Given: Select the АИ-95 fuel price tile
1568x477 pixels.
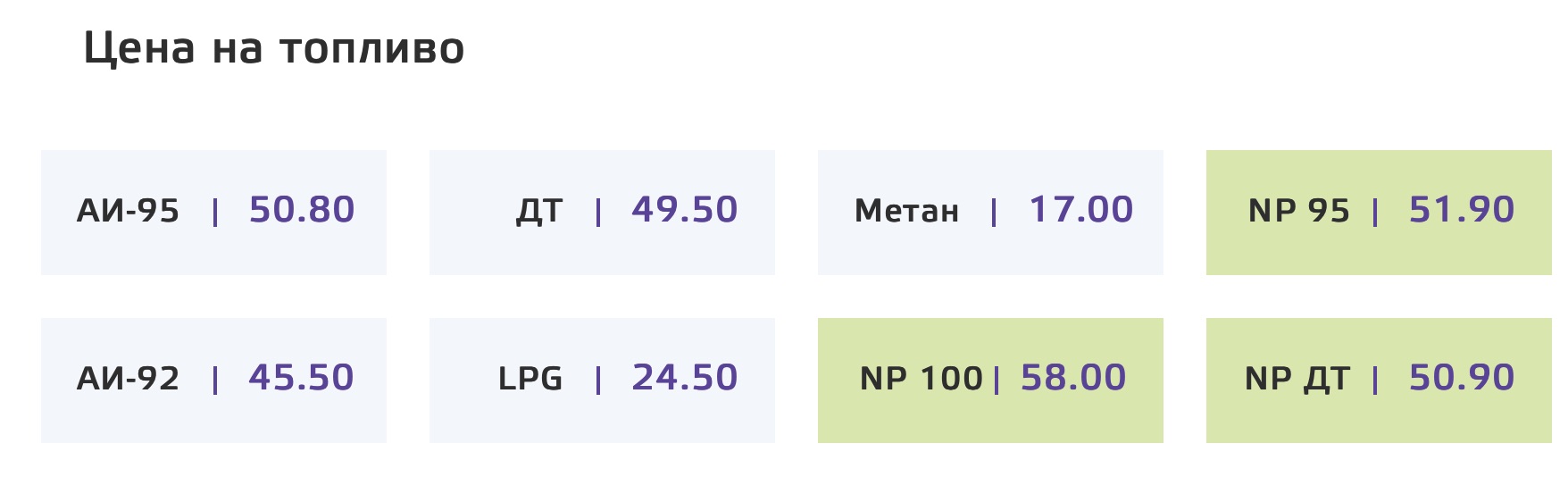Looking at the screenshot, I should point(213,213).
